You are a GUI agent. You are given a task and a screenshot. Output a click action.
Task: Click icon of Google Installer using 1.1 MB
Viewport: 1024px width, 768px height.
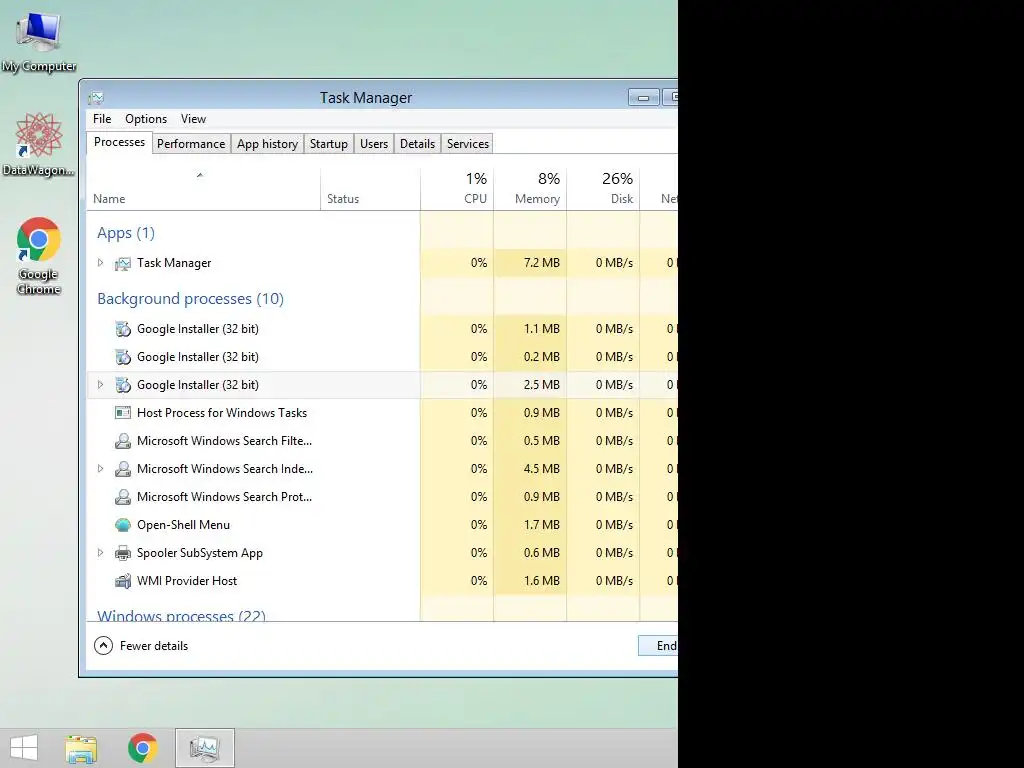coord(123,329)
